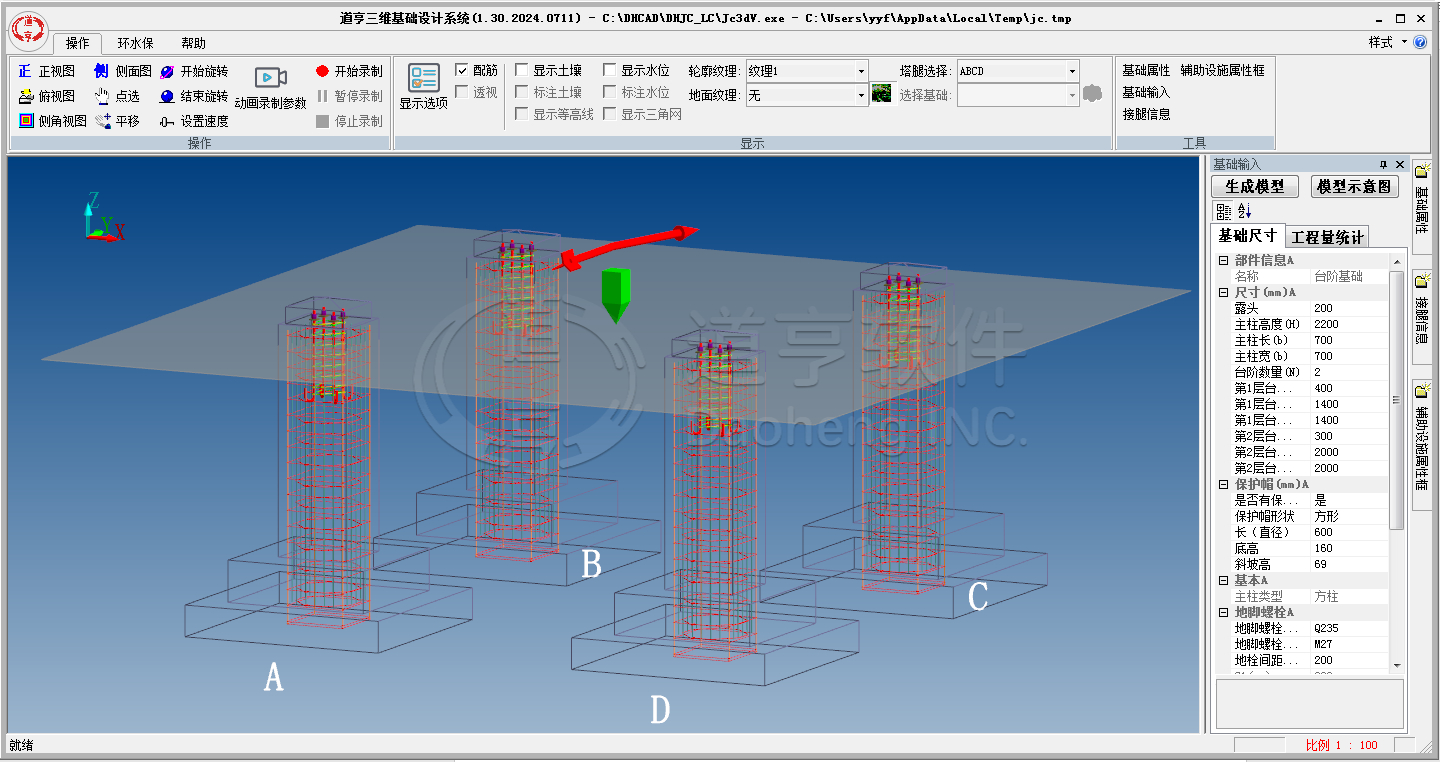The height and width of the screenshot is (762, 1440).
Task: Switch to the 基础尺寸 tab
Action: pyautogui.click(x=1247, y=236)
